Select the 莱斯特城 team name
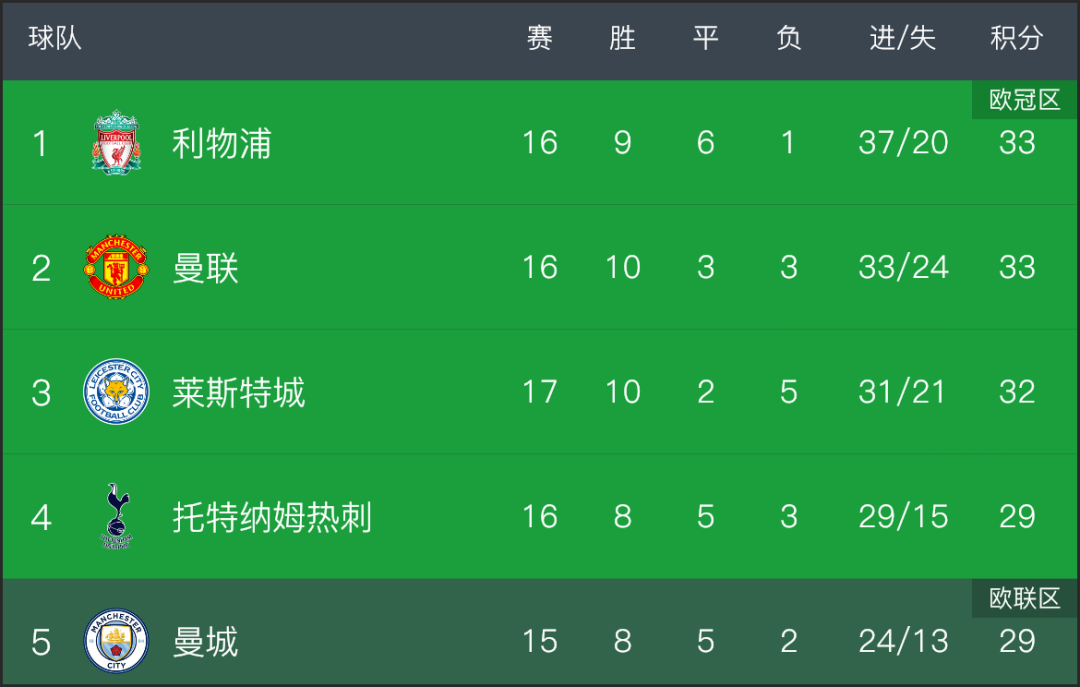 point(238,393)
